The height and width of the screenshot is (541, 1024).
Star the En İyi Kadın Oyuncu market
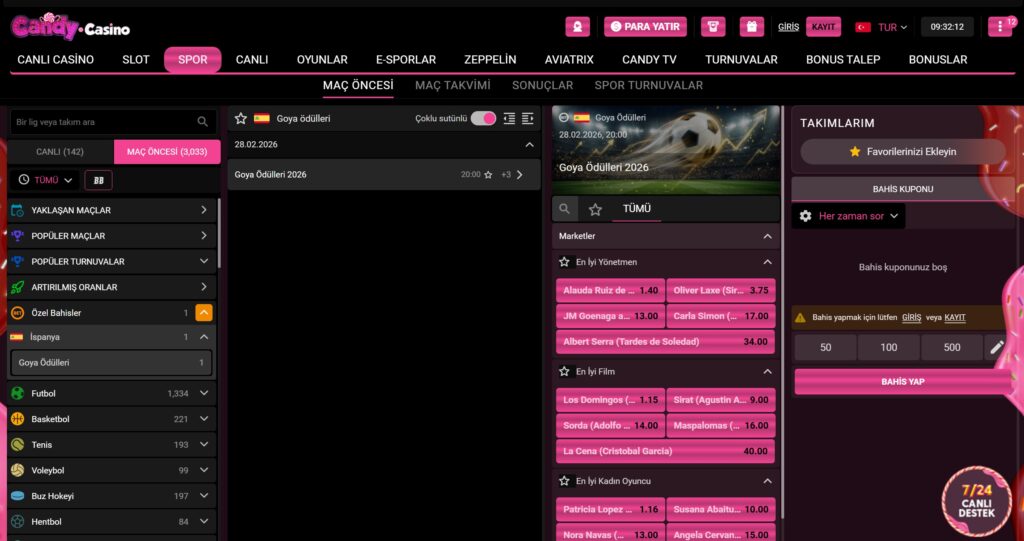point(564,481)
